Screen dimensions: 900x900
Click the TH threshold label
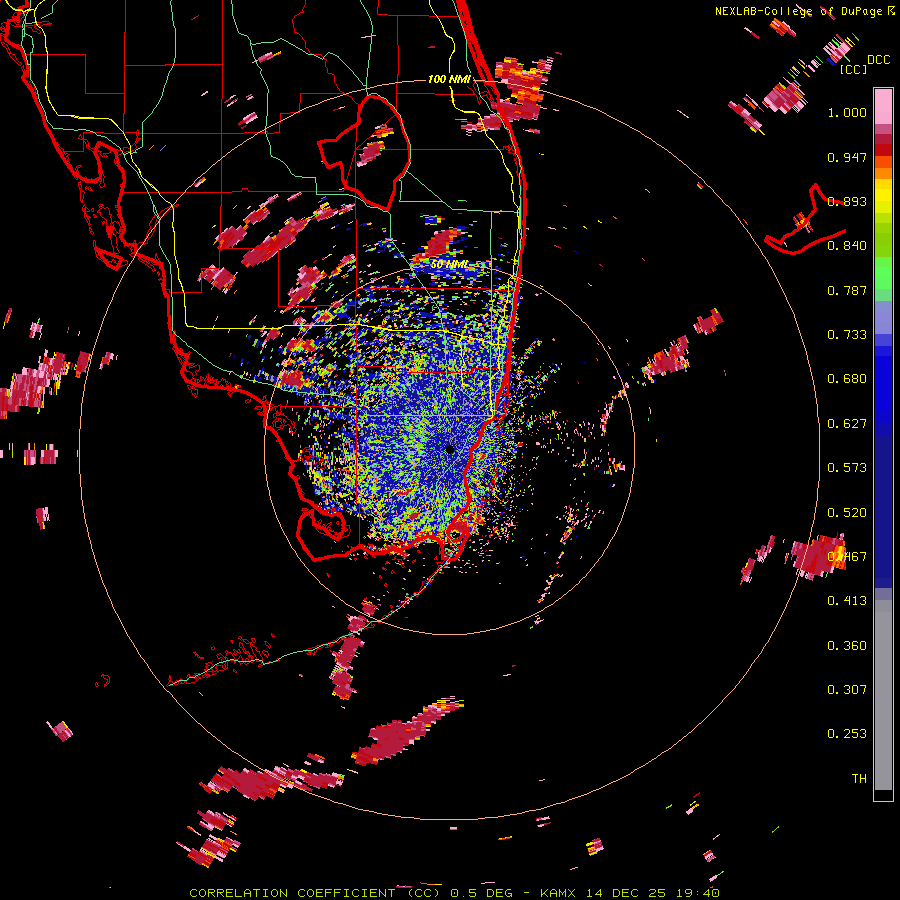pyautogui.click(x=859, y=779)
